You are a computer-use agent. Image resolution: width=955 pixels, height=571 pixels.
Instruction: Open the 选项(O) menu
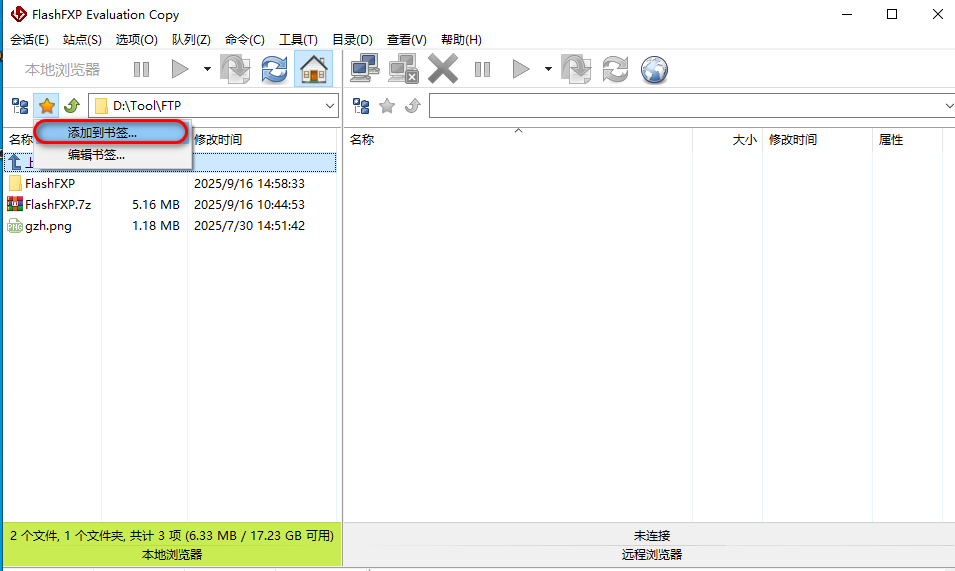[x=136, y=40]
